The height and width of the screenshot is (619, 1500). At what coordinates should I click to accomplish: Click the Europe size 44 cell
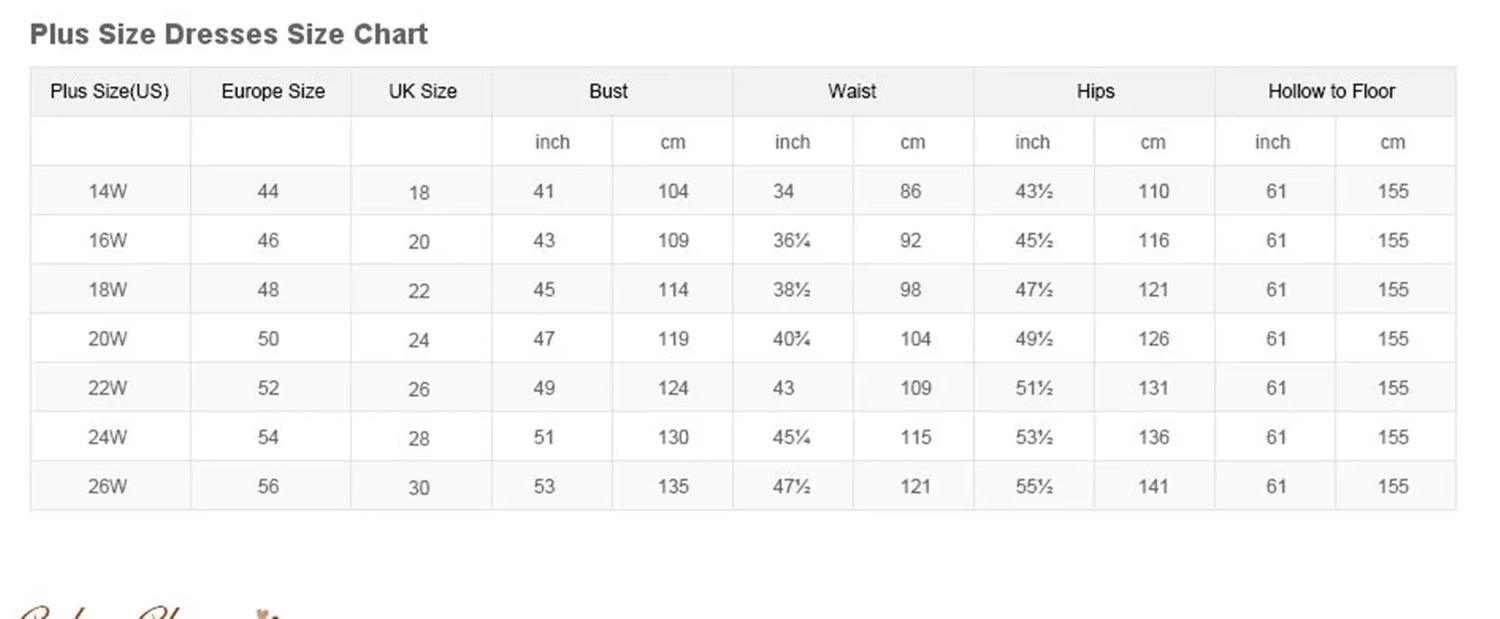point(268,191)
